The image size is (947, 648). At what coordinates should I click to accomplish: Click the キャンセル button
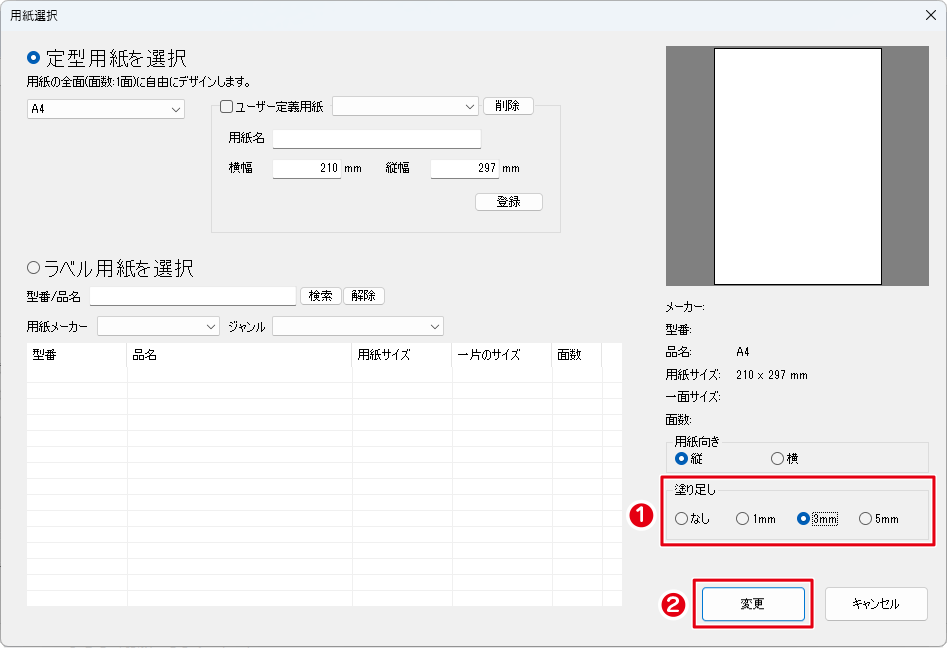click(876, 604)
